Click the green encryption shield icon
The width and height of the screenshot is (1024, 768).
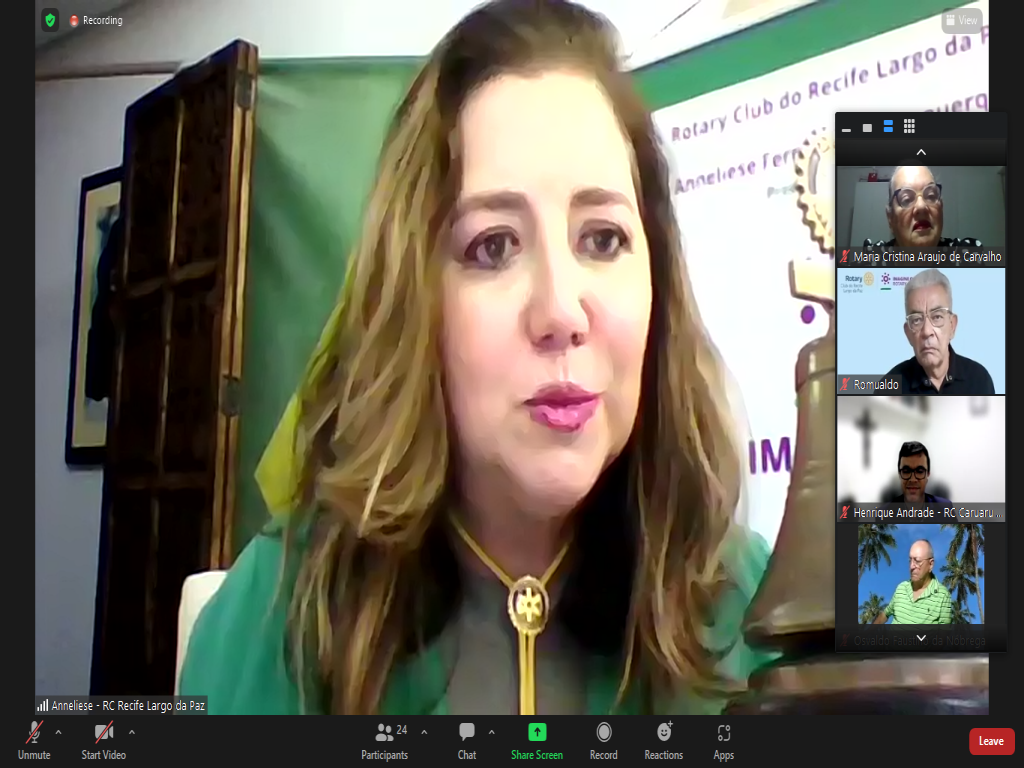point(50,20)
